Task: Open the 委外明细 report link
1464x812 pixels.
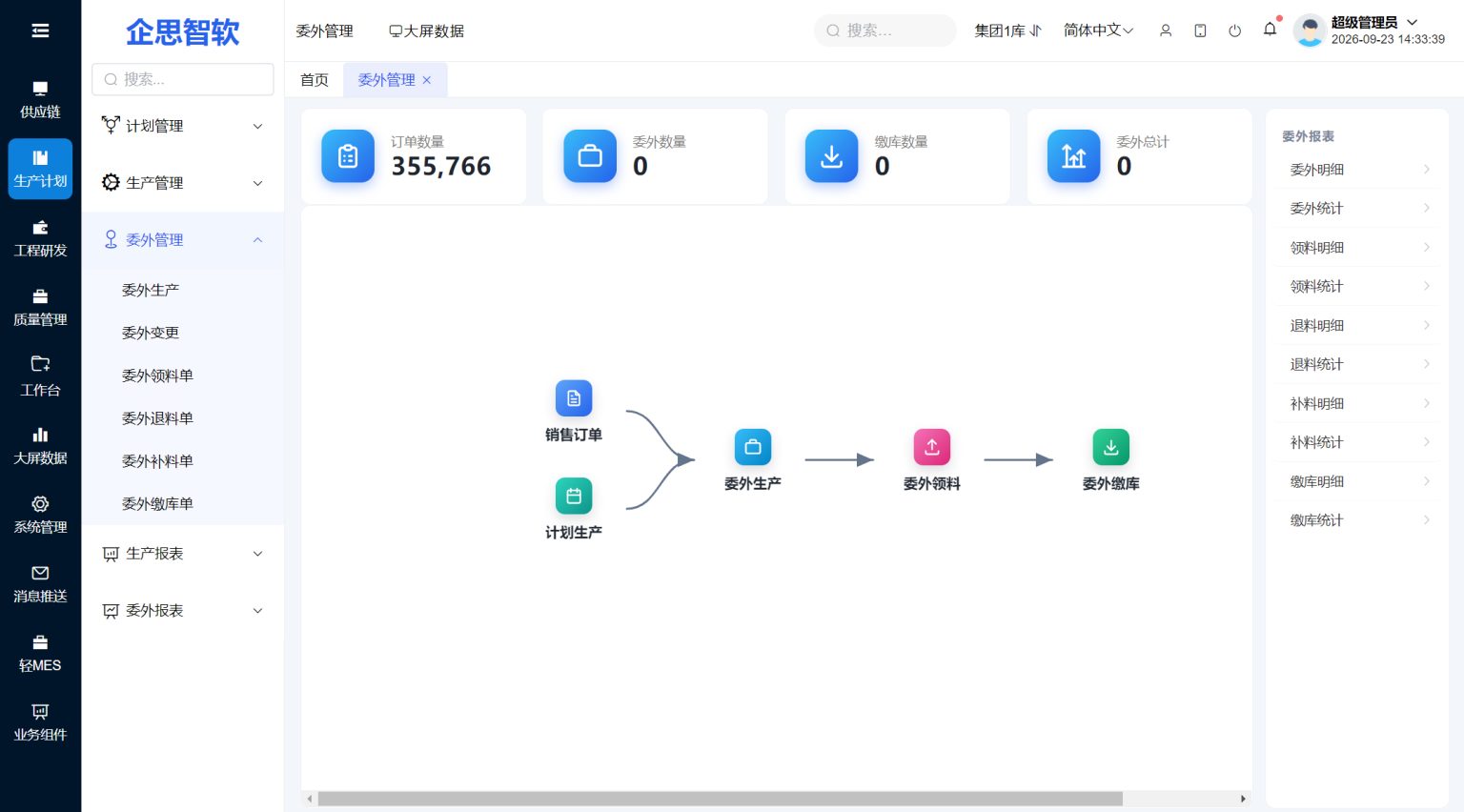Action: tap(1358, 170)
